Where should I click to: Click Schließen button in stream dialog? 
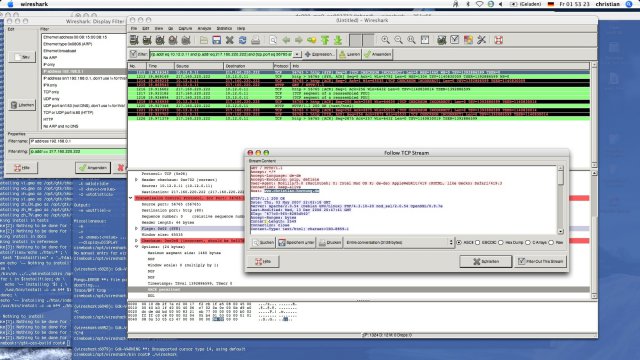(486, 261)
